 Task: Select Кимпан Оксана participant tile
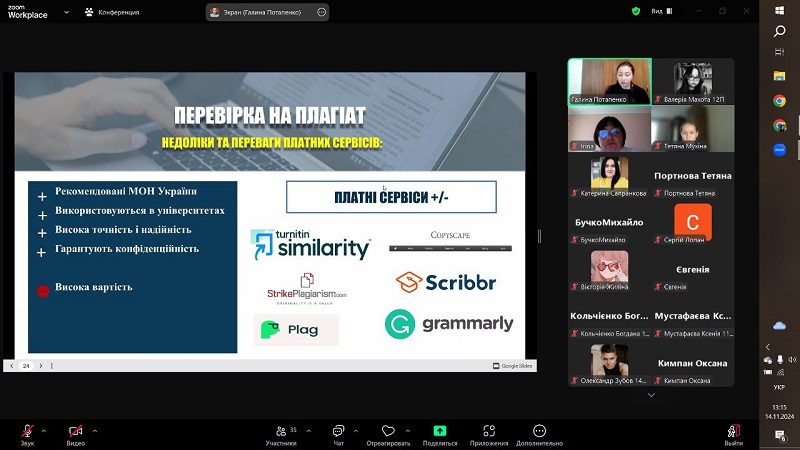point(693,364)
